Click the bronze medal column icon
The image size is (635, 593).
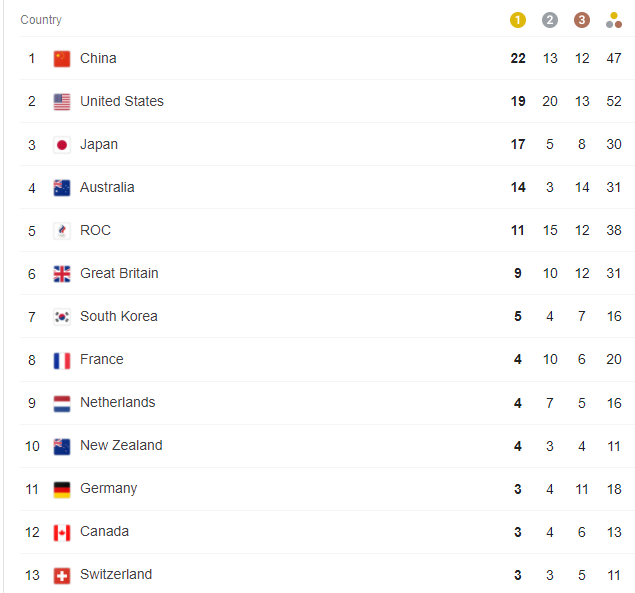click(x=582, y=20)
